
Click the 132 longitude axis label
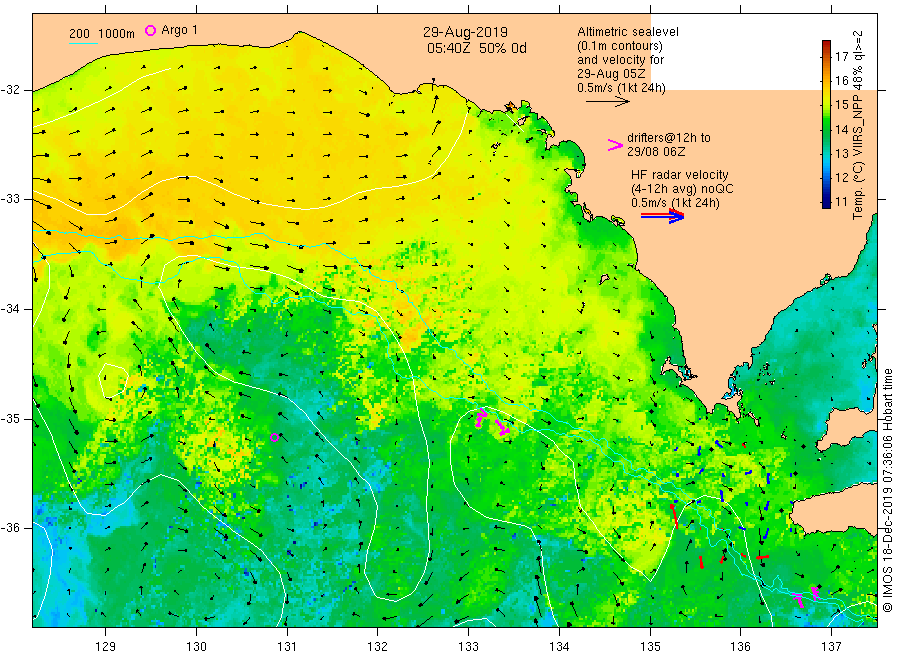378,647
